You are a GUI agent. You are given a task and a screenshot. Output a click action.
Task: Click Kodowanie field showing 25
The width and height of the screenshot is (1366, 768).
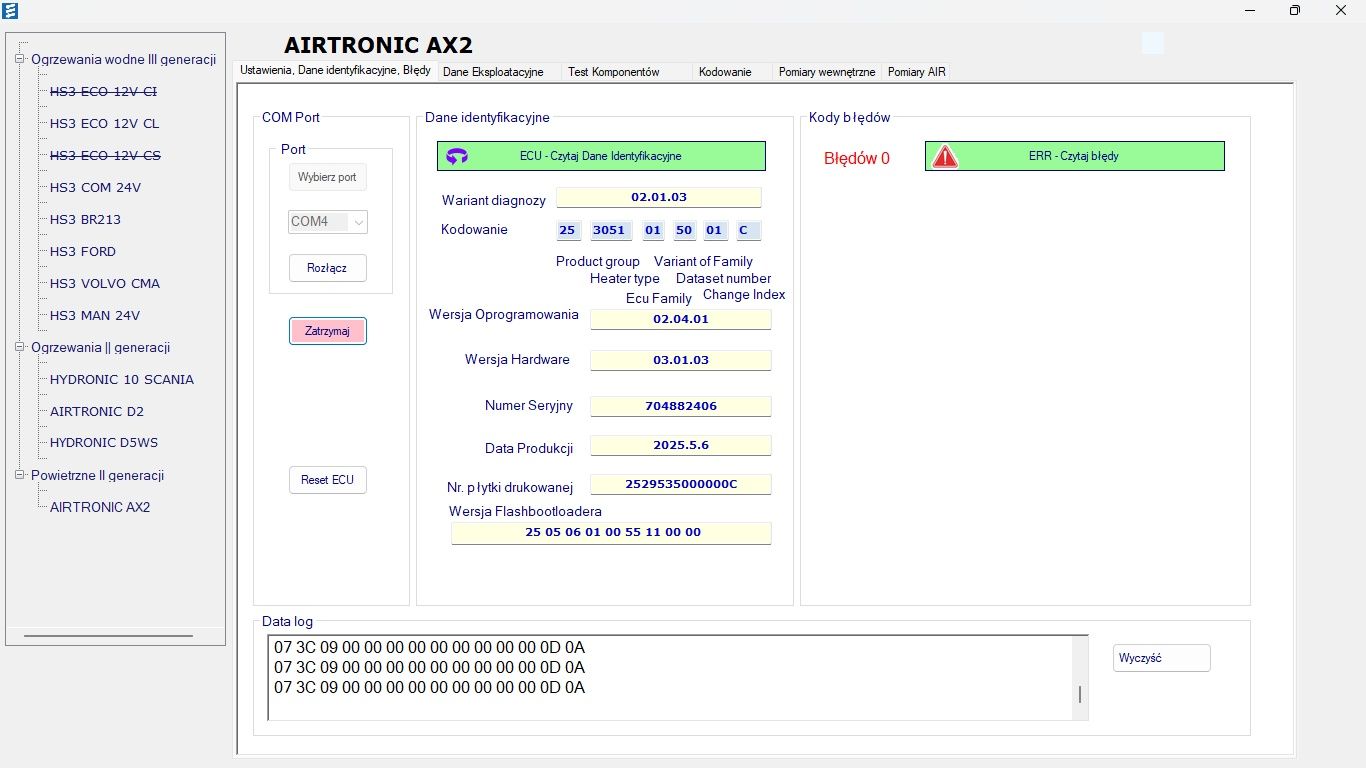click(x=567, y=230)
